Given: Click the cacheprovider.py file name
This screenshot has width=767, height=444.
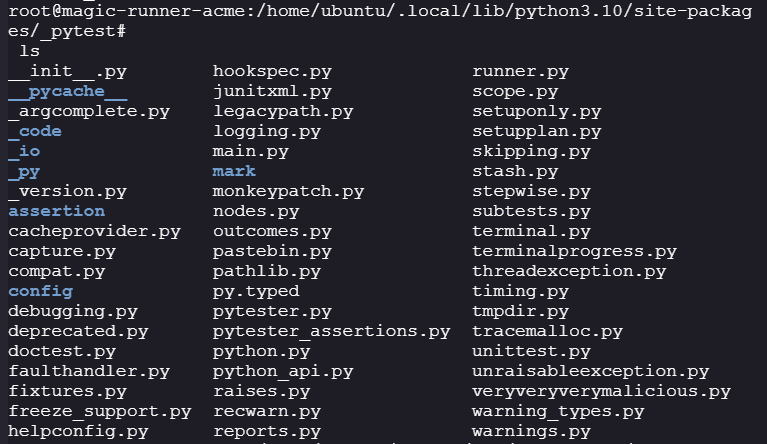Looking at the screenshot, I should coord(94,231).
